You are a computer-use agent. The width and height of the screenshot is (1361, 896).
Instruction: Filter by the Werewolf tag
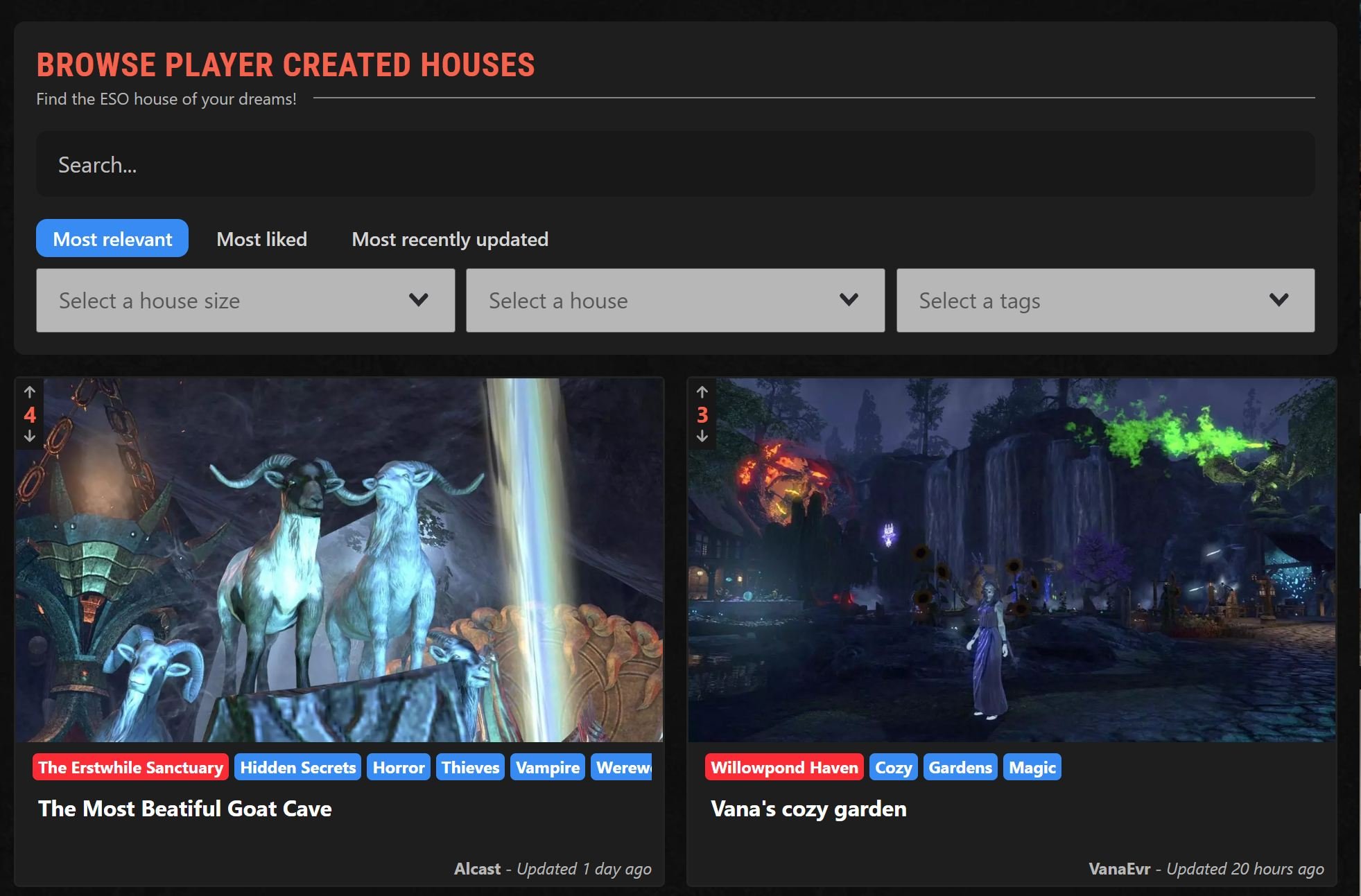pyautogui.click(x=622, y=767)
